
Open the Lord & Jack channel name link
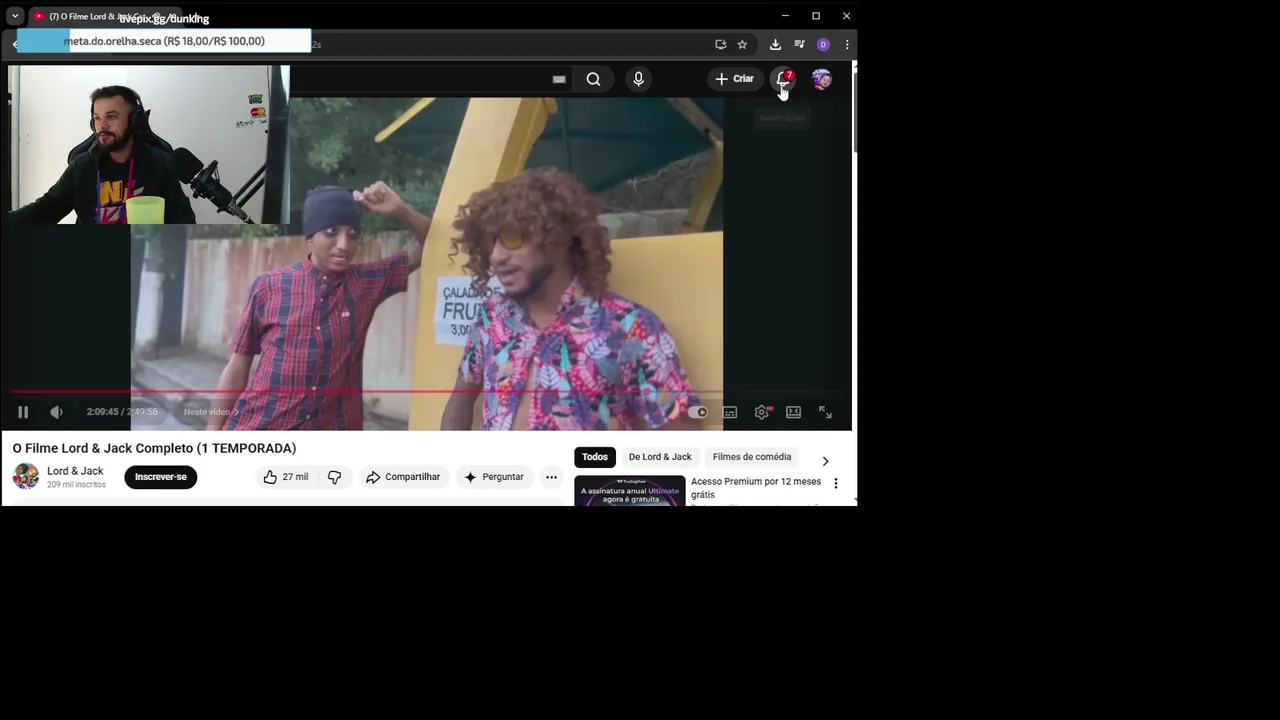pos(75,471)
